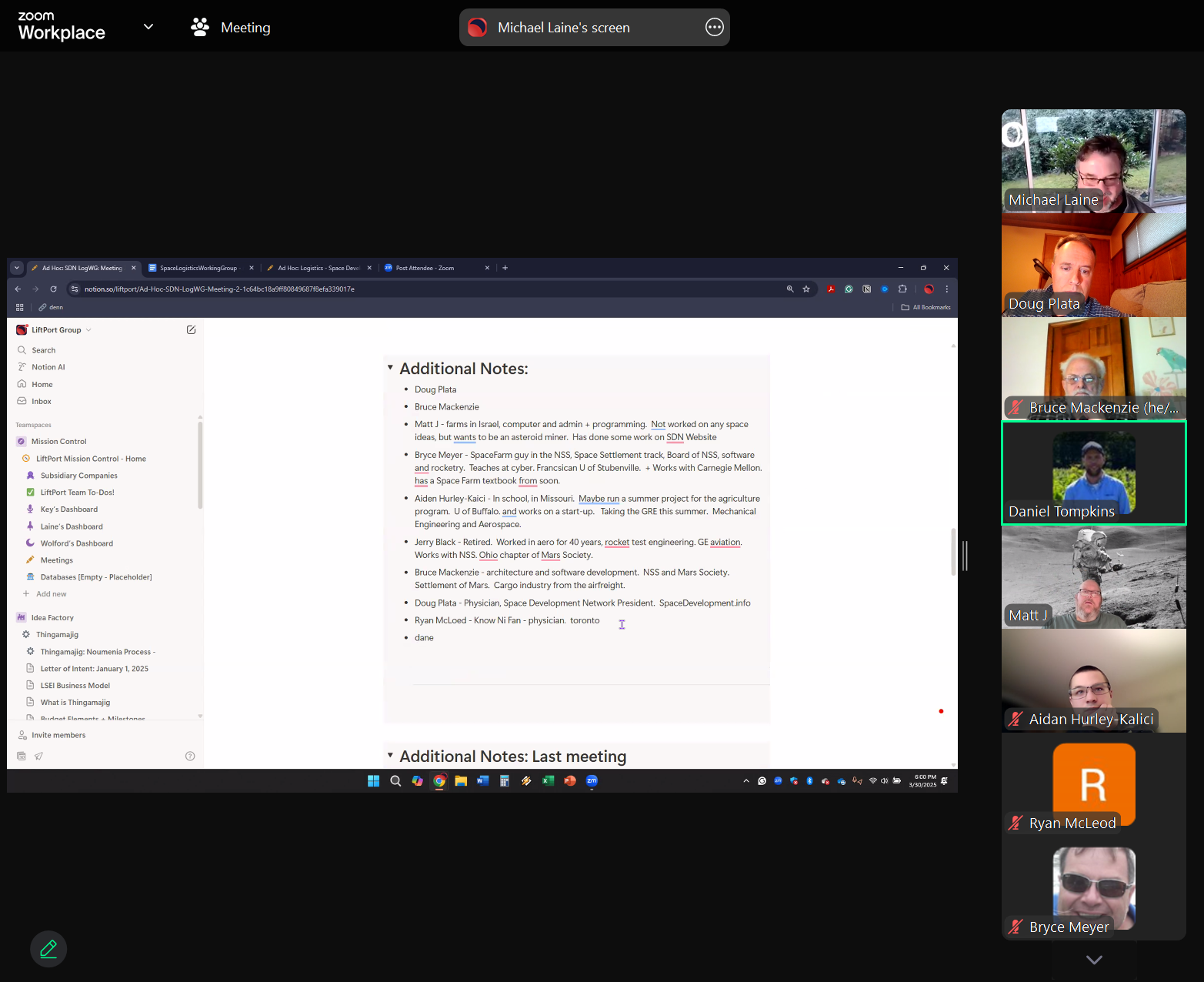The image size is (1204, 982).
Task: Open Chrome from the Windows taskbar
Action: [439, 780]
